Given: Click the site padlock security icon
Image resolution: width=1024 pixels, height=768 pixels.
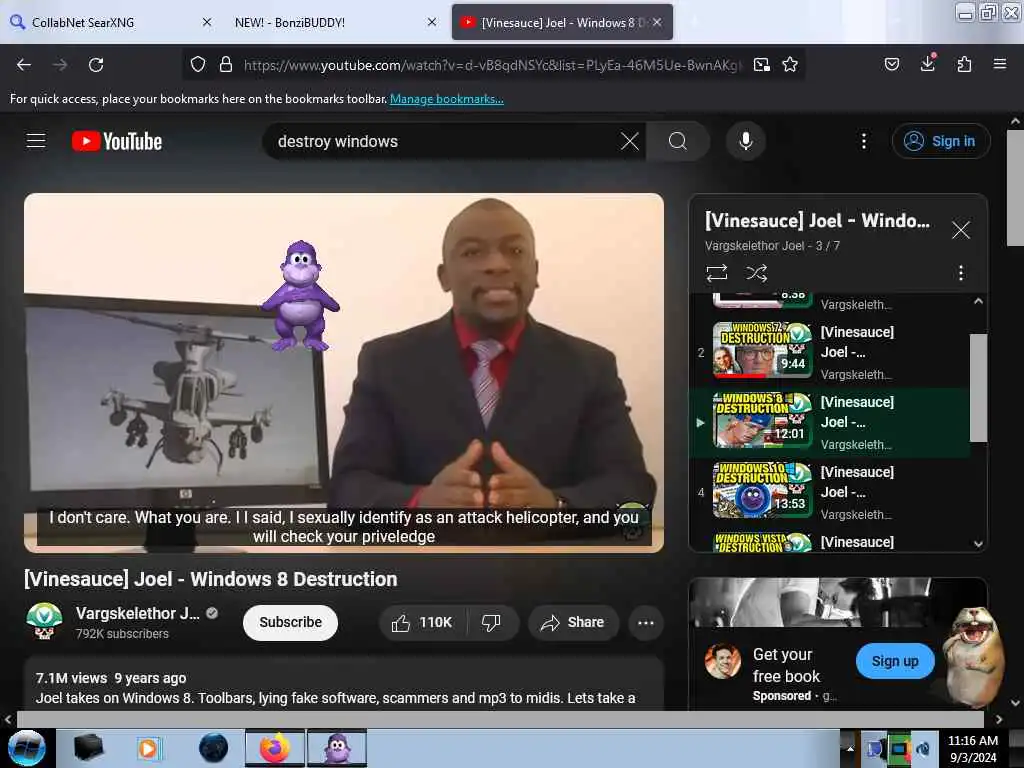Looking at the screenshot, I should 226,65.
